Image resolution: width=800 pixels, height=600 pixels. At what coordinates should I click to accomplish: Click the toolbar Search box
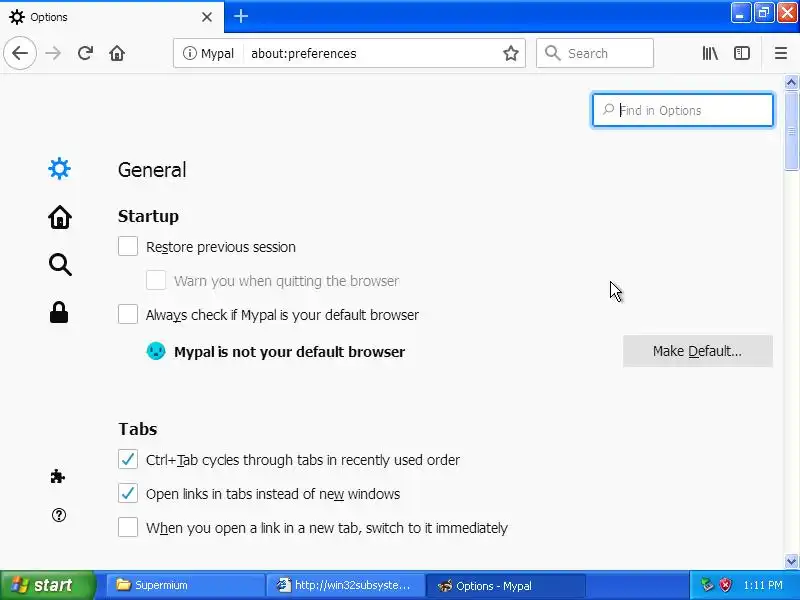pyautogui.click(x=594, y=53)
